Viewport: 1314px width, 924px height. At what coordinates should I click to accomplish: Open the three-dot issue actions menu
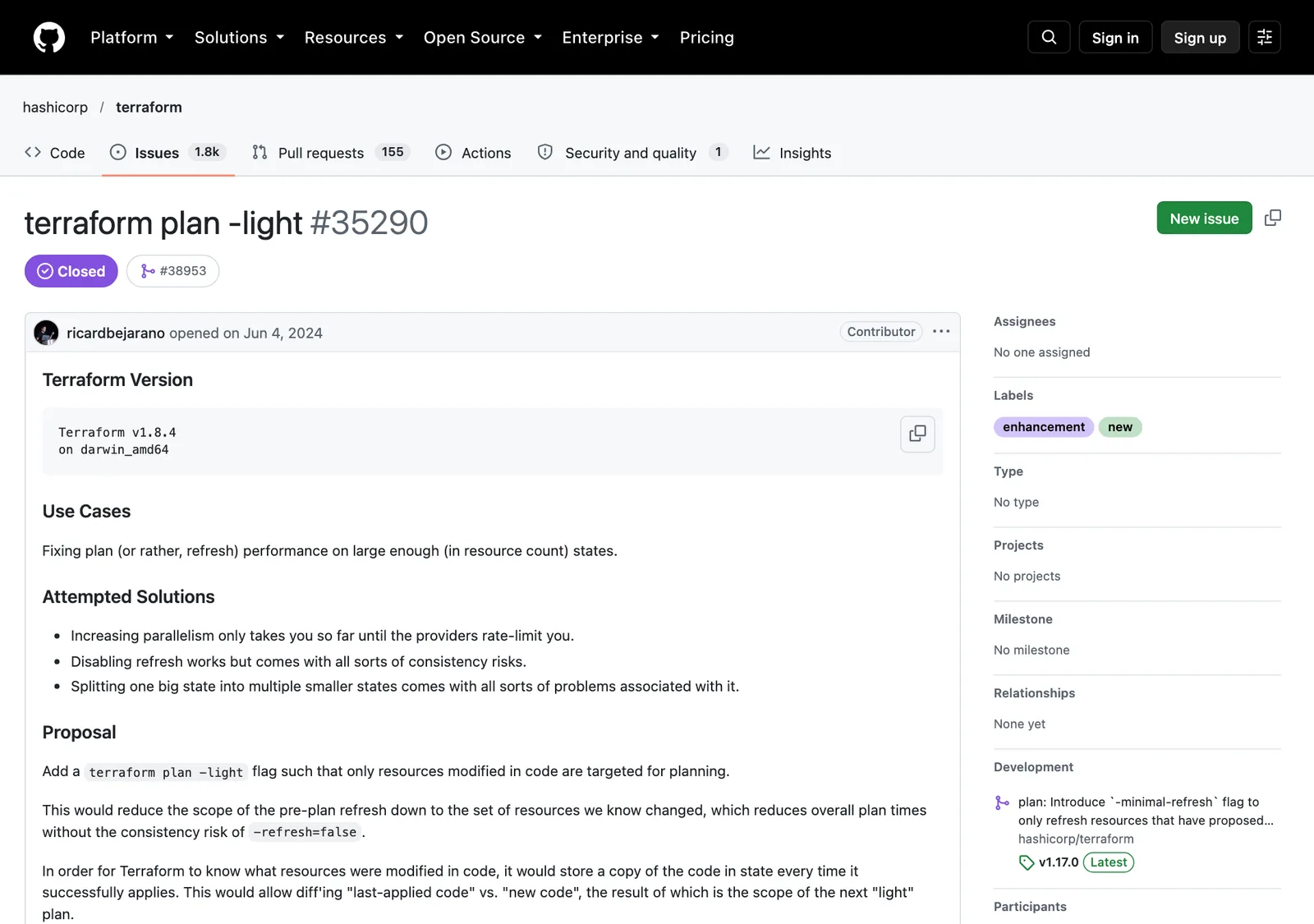pos(941,332)
